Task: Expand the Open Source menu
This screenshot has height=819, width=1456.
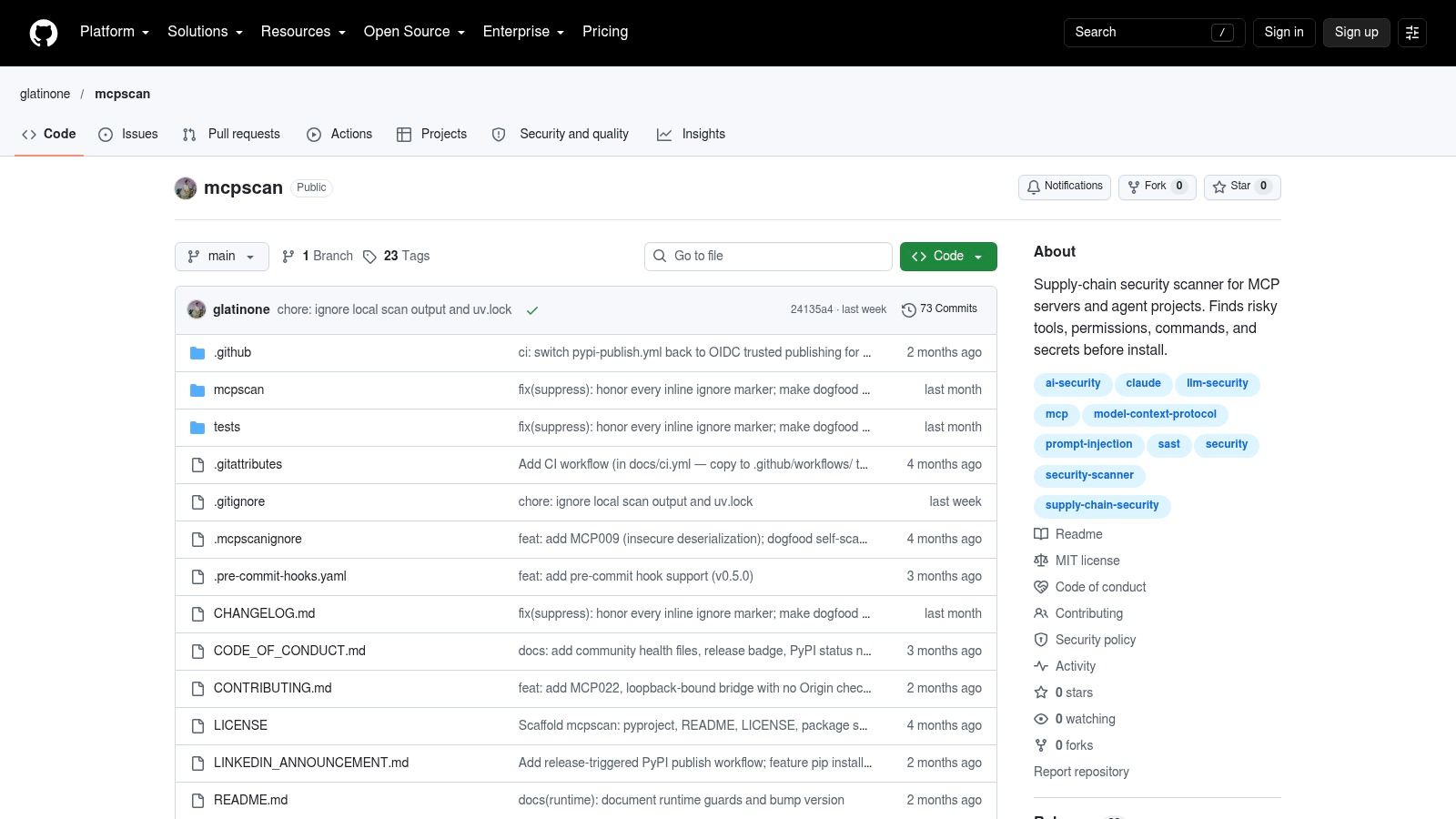Action: (x=414, y=32)
